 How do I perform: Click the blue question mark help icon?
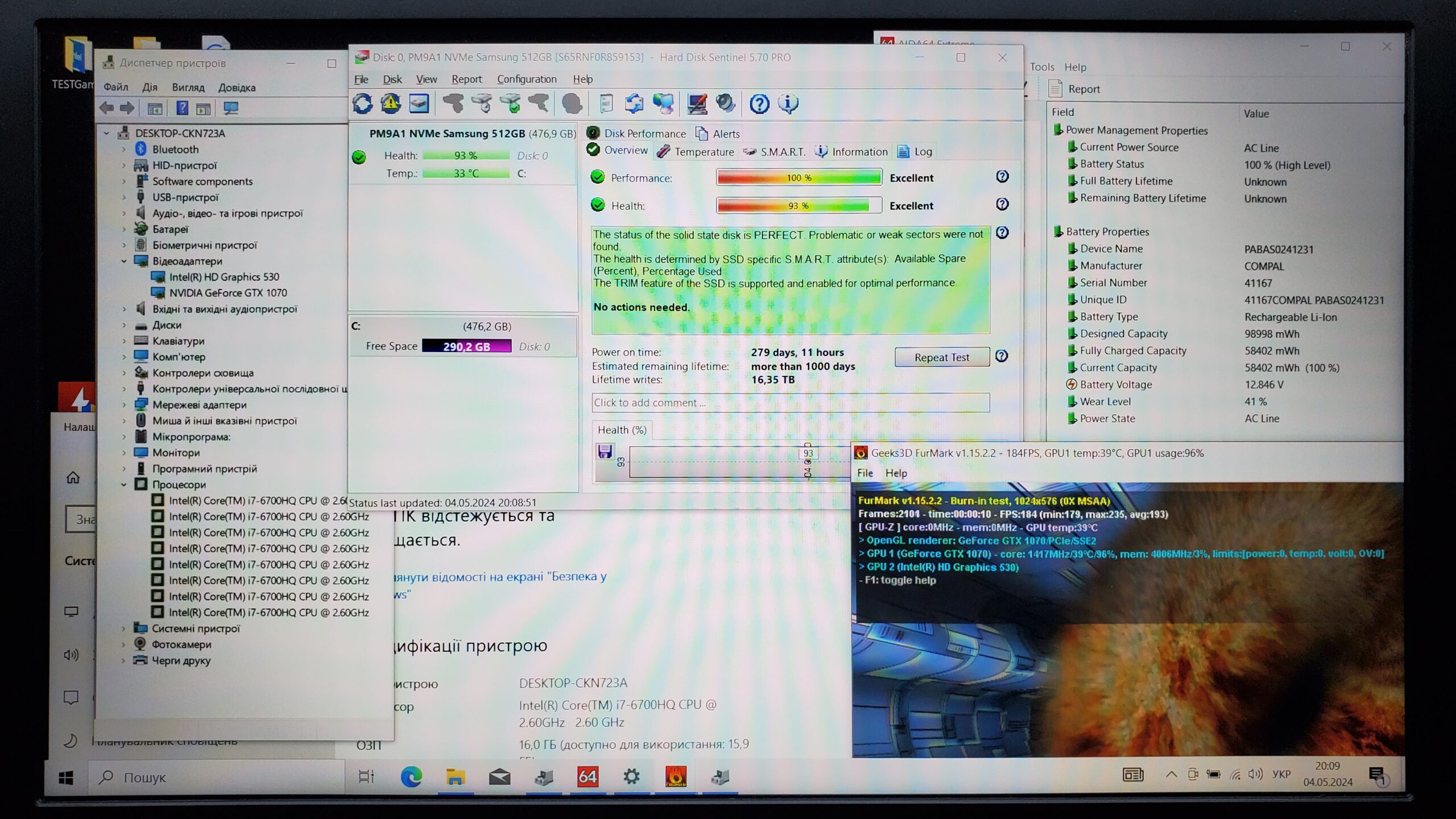pyautogui.click(x=759, y=104)
